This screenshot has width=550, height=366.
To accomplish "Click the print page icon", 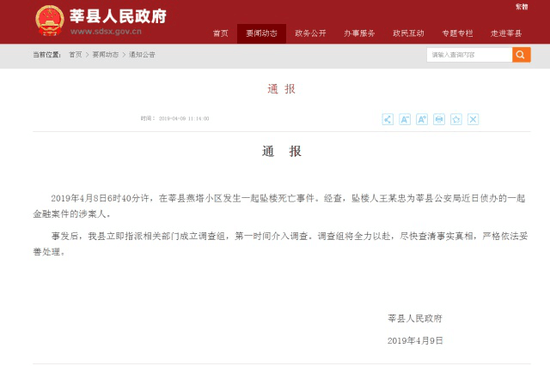I will tap(439, 119).
